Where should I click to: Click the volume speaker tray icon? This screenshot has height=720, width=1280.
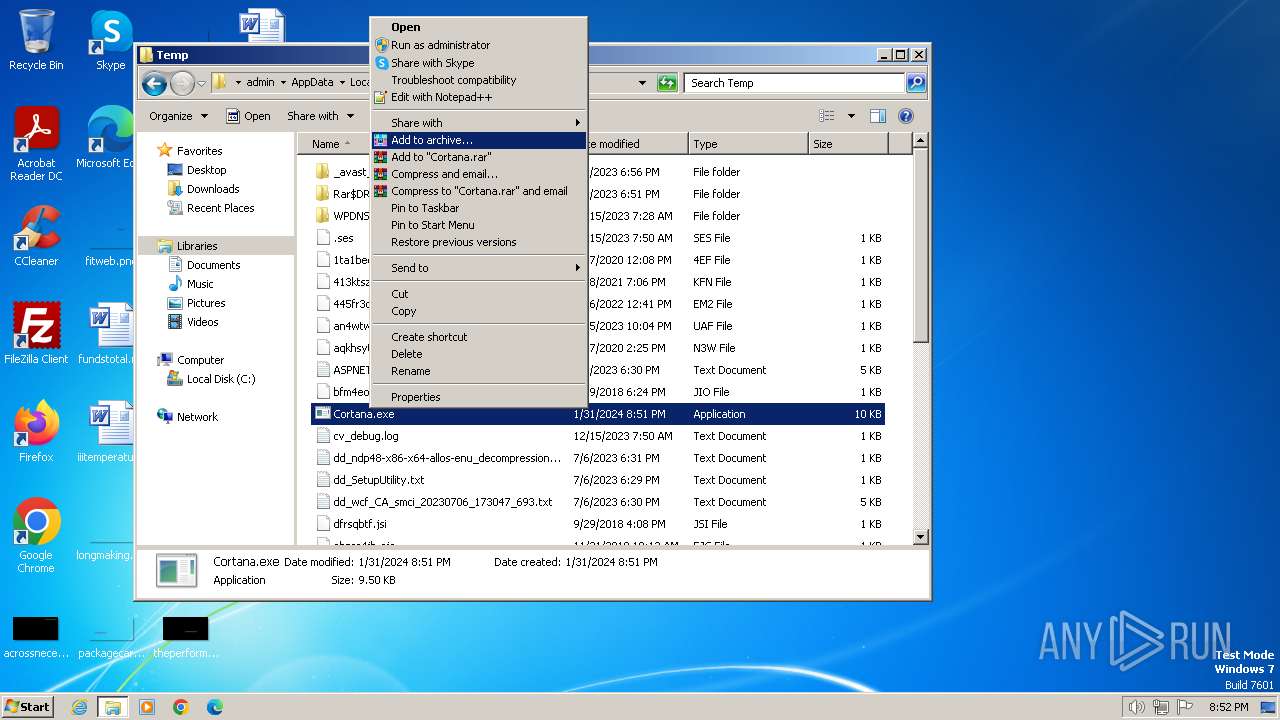[1136, 707]
